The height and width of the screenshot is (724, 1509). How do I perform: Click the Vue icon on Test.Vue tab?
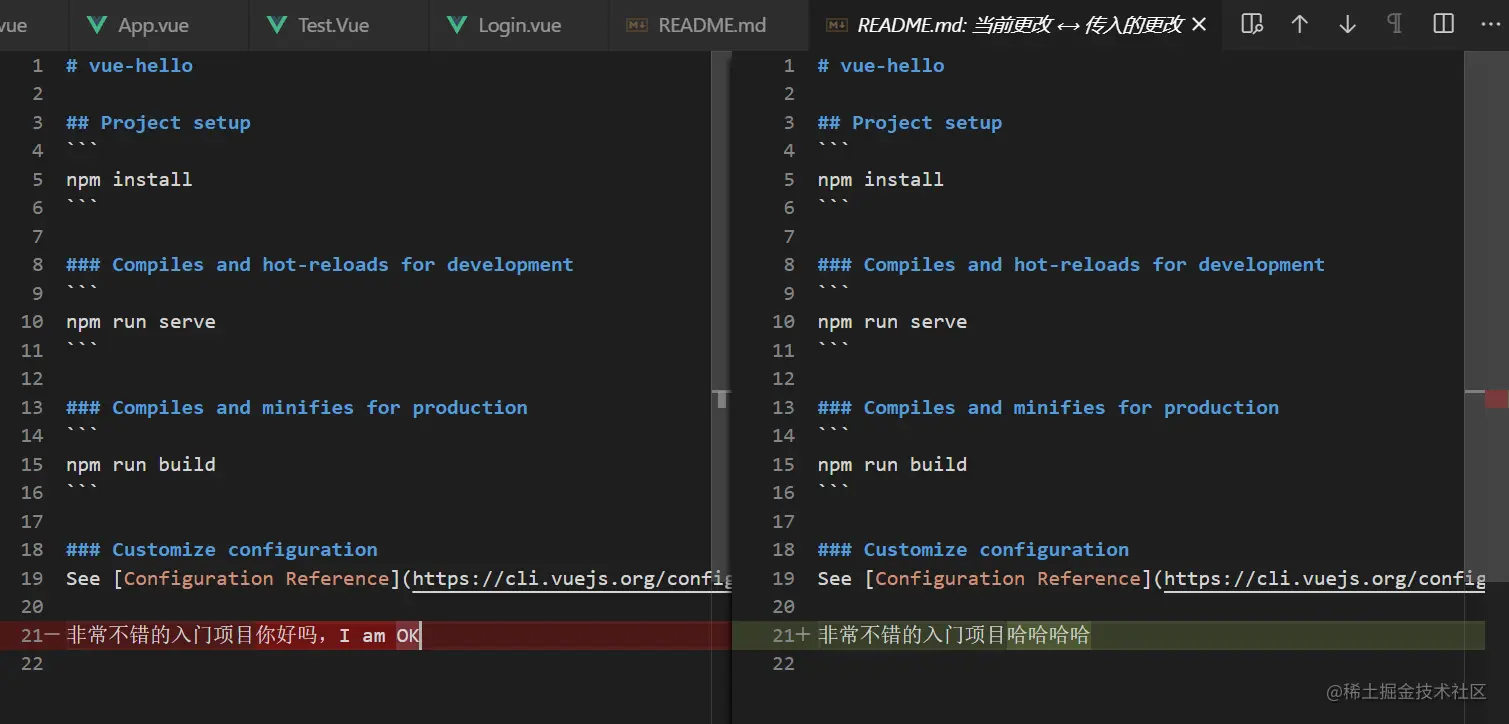pos(277,25)
